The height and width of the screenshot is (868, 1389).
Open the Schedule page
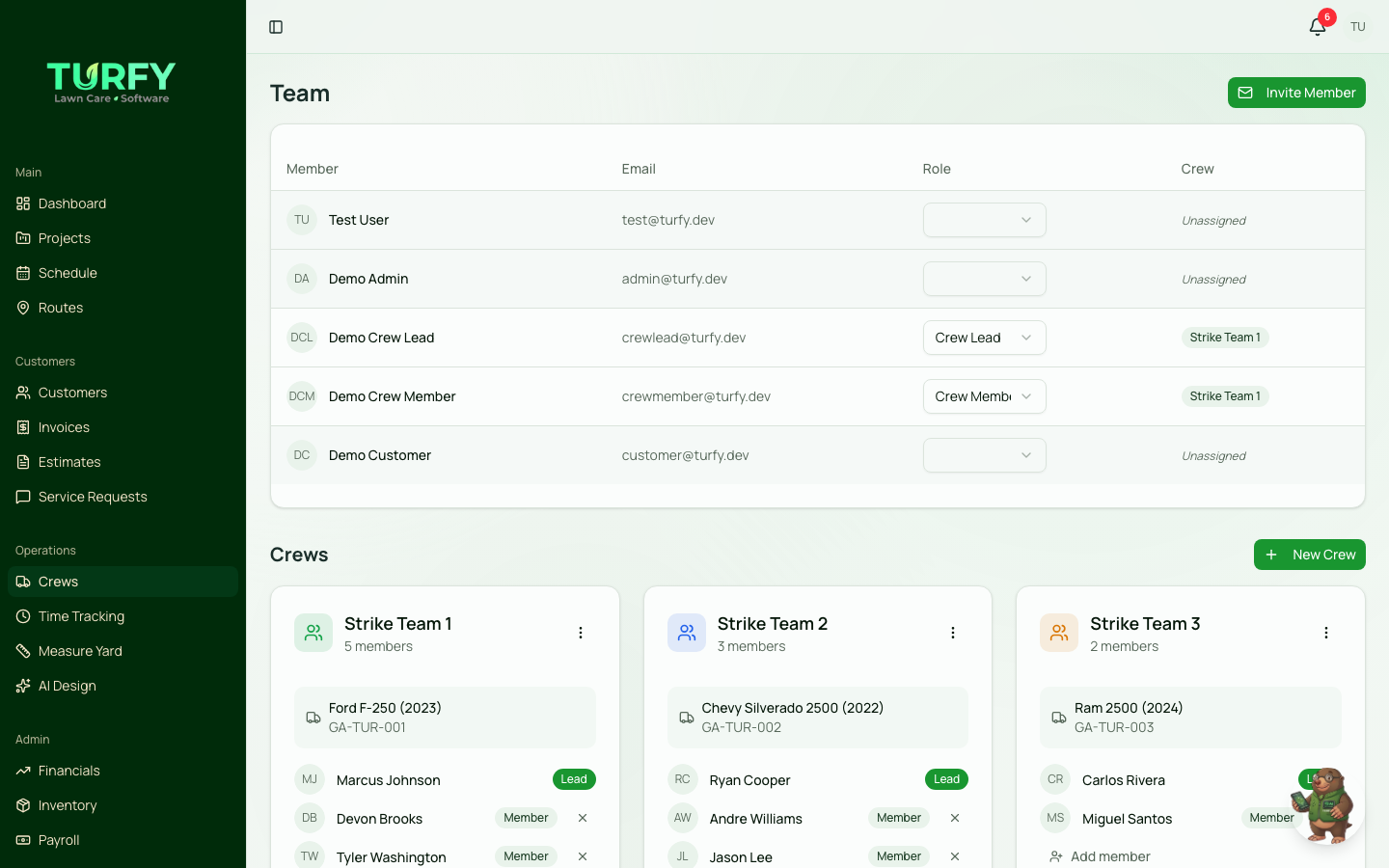click(x=123, y=273)
